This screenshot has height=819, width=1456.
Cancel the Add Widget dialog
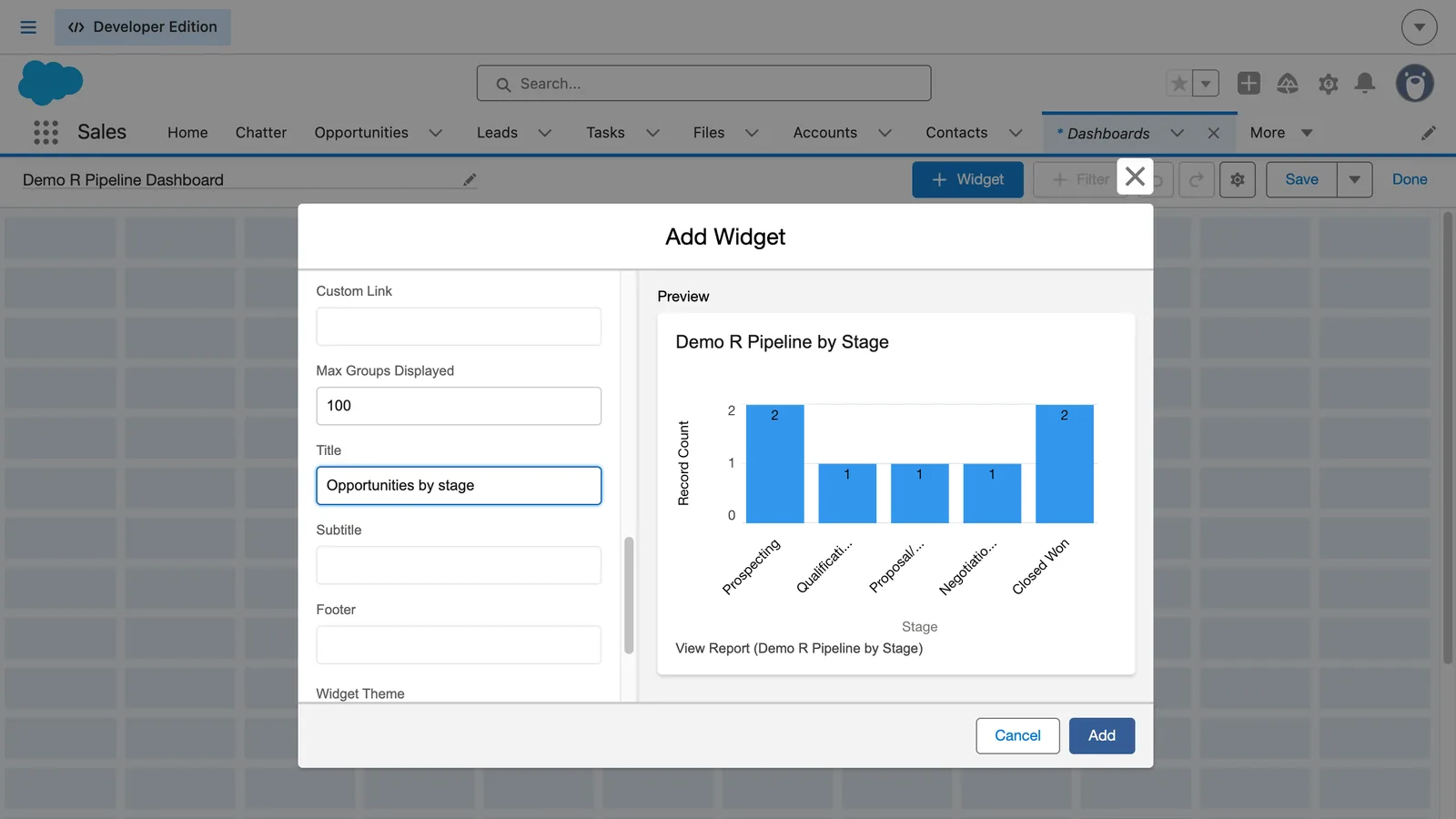(x=1017, y=735)
